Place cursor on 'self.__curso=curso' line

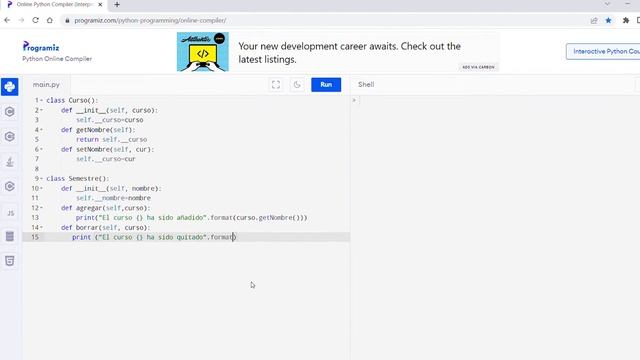tap(109, 120)
